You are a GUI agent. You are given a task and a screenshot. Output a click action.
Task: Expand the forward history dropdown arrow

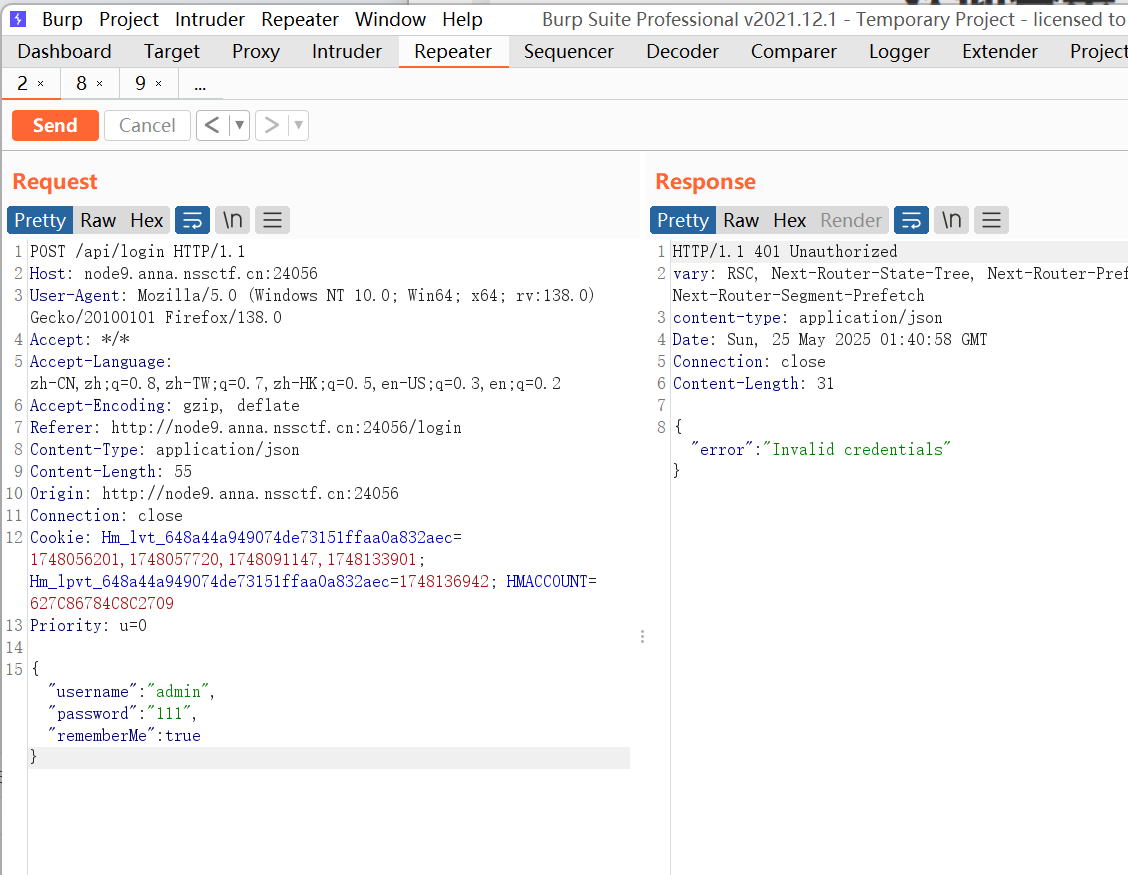pos(298,125)
